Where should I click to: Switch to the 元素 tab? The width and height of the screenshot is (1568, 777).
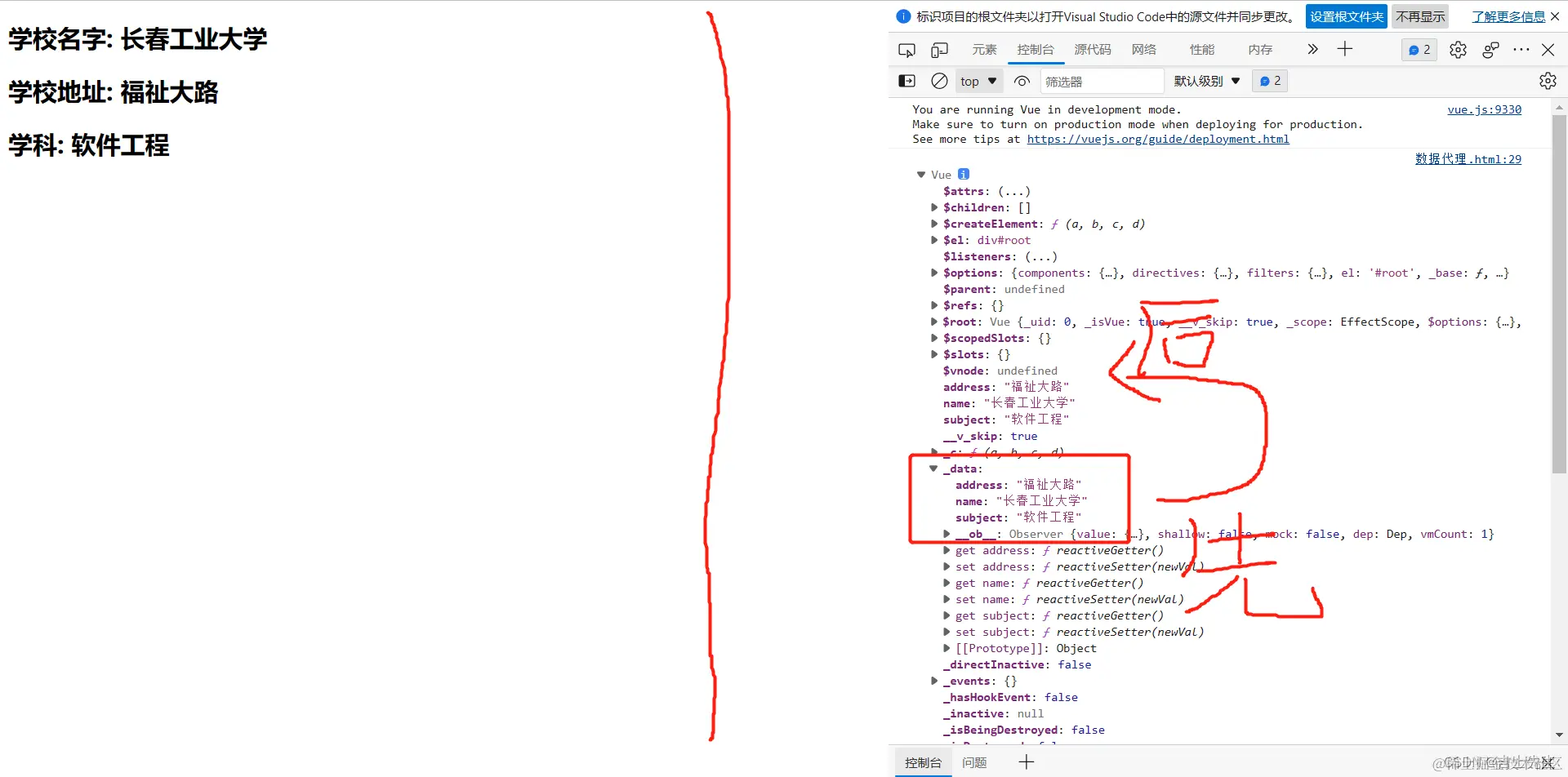[984, 50]
